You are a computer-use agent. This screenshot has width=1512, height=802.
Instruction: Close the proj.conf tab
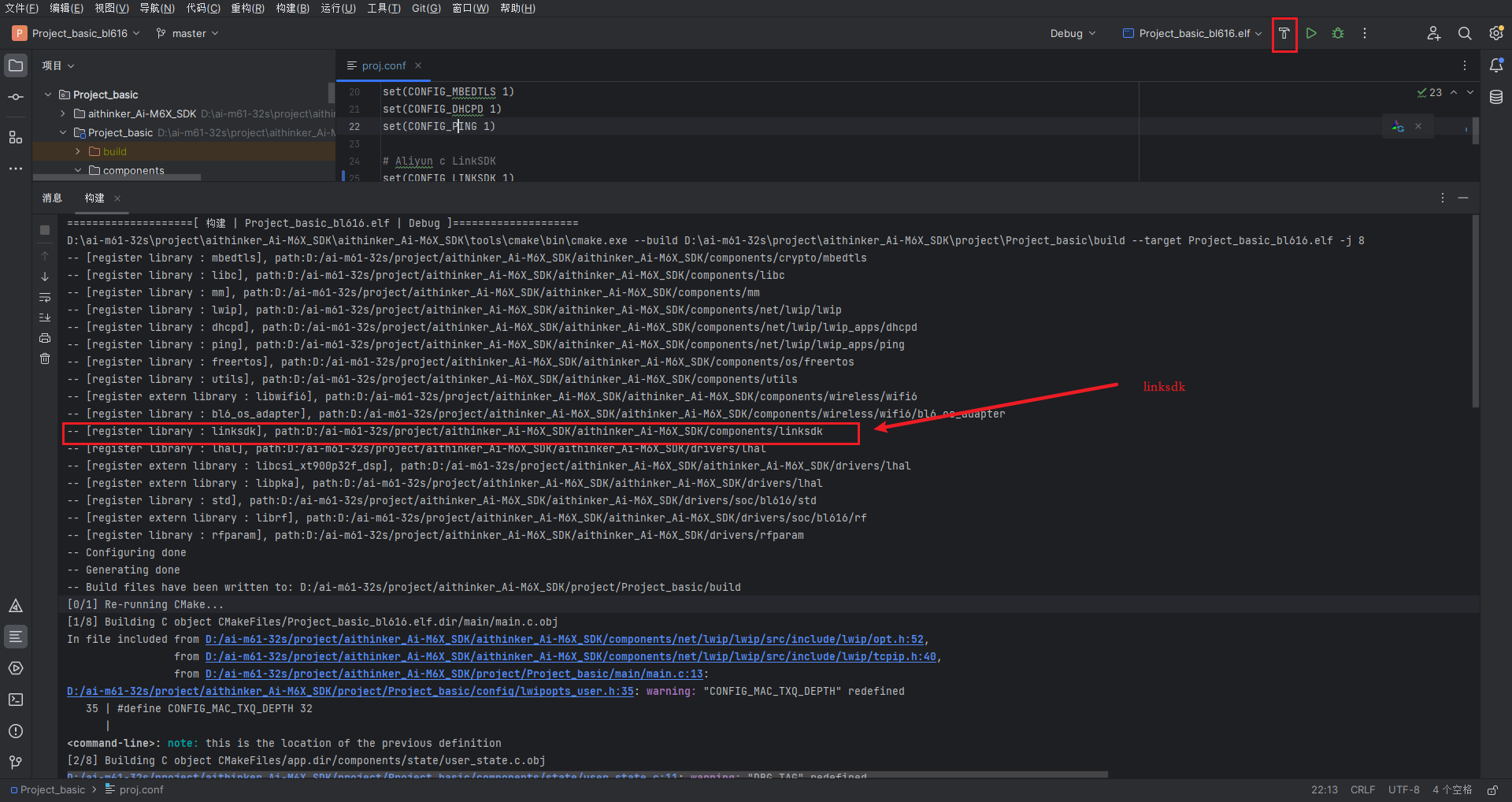tap(418, 65)
